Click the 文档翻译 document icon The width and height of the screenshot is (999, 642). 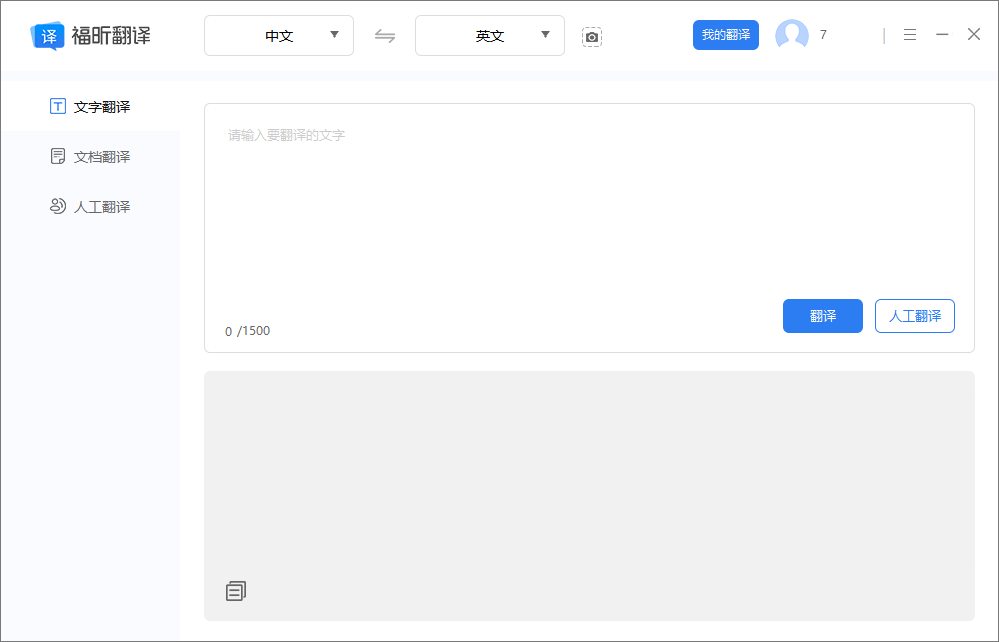57,155
